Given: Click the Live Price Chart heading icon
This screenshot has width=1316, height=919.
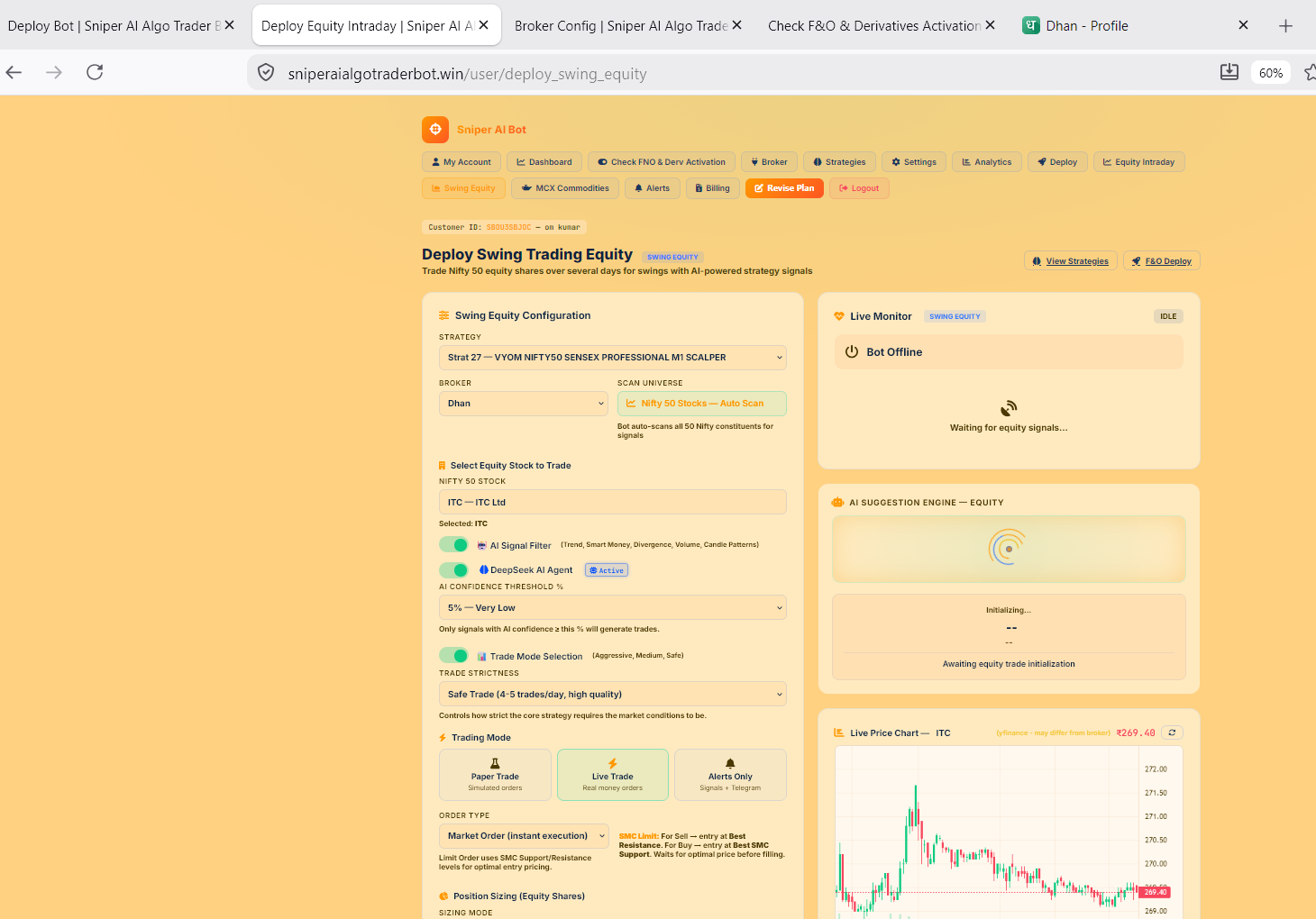Looking at the screenshot, I should 839,733.
